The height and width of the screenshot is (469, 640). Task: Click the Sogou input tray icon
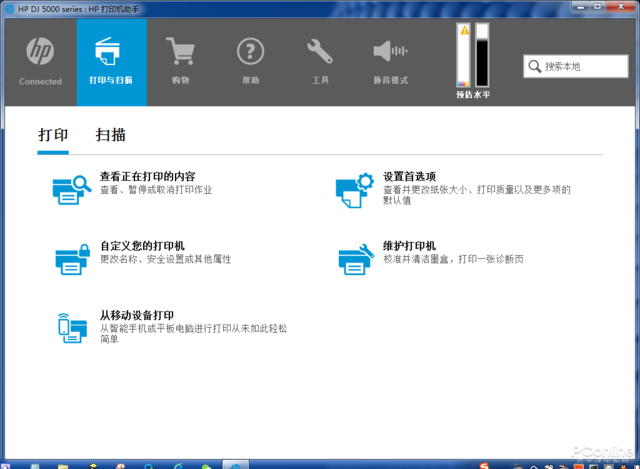coord(484,466)
